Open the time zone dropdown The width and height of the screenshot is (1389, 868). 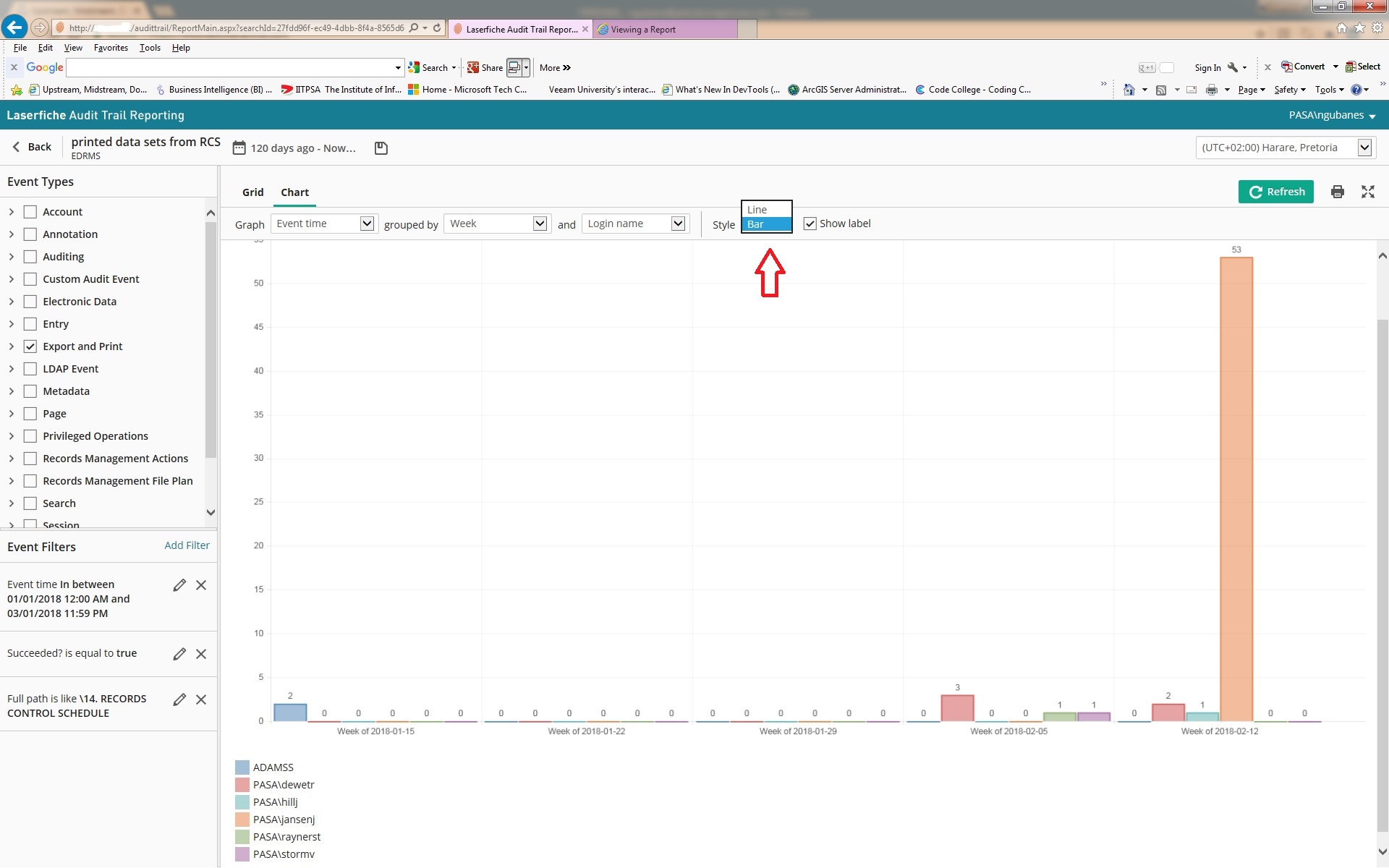[x=1285, y=148]
